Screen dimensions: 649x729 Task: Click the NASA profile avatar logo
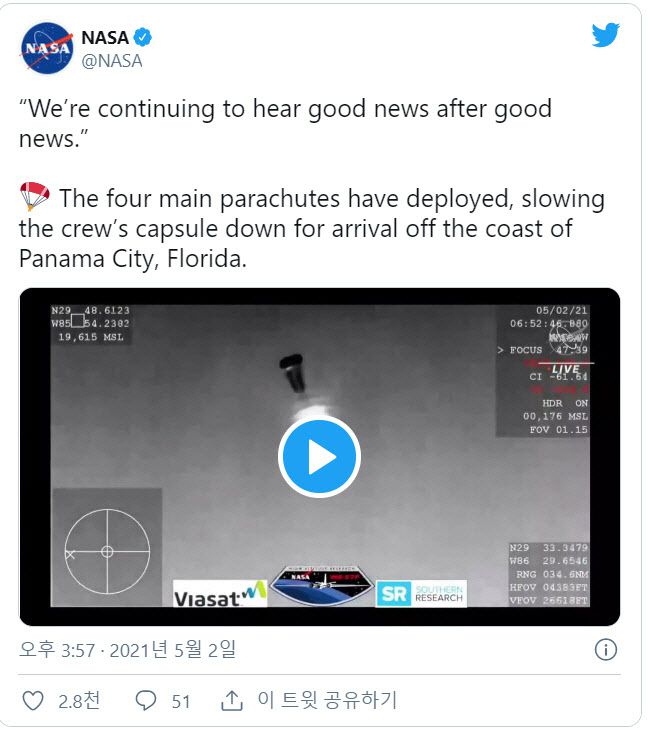point(47,48)
